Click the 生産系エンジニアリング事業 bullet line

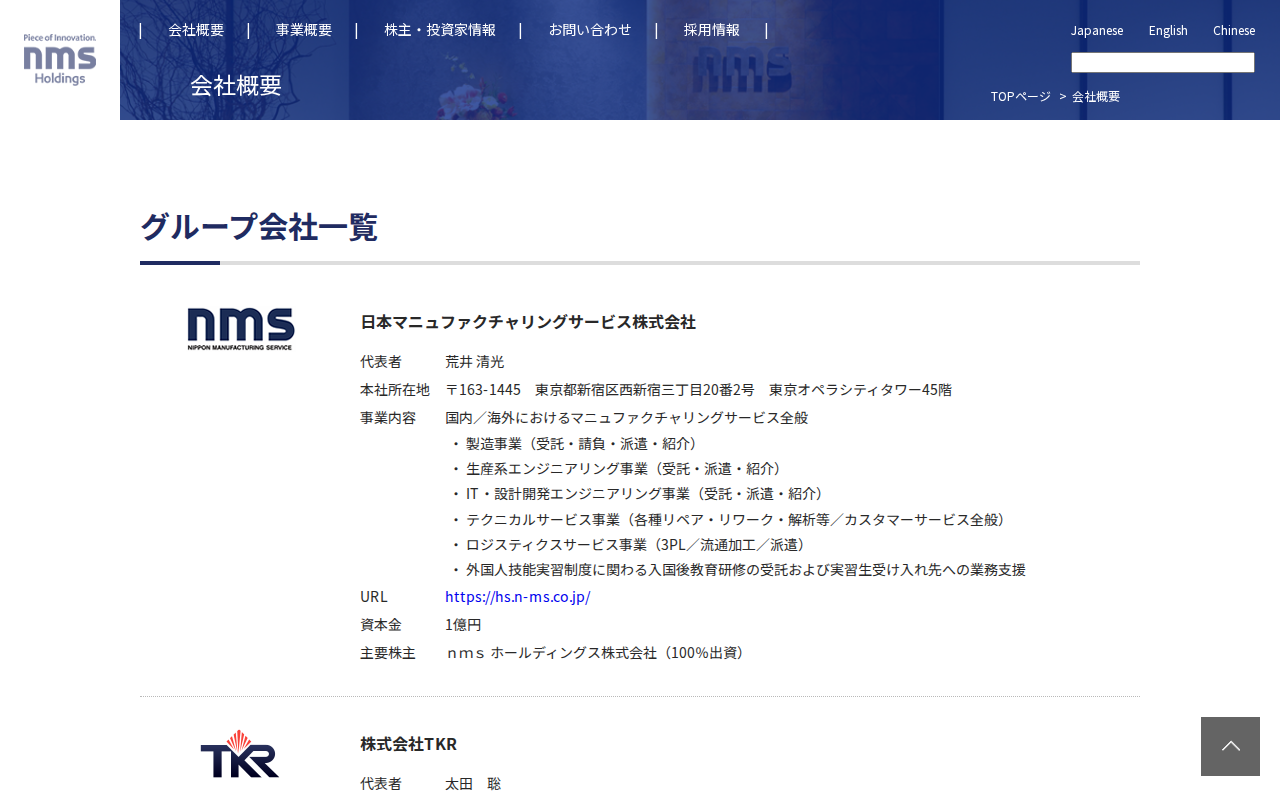616,469
